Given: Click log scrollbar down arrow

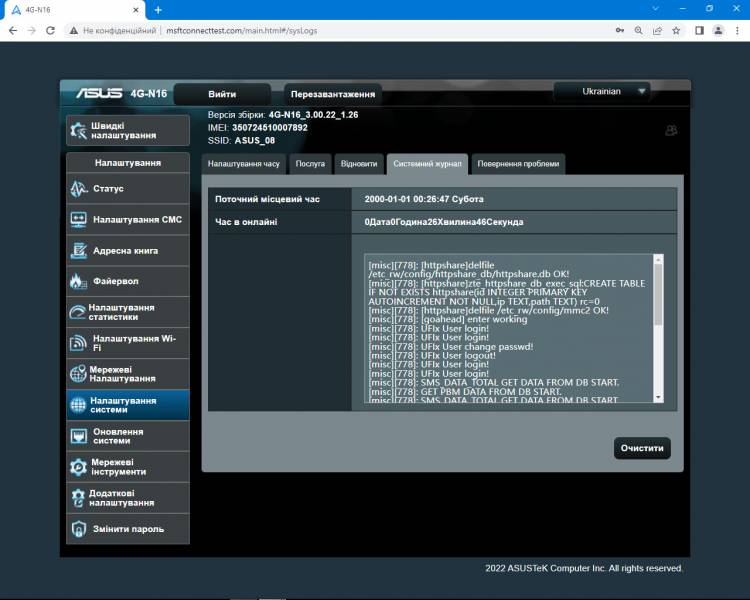Looking at the screenshot, I should (x=659, y=398).
